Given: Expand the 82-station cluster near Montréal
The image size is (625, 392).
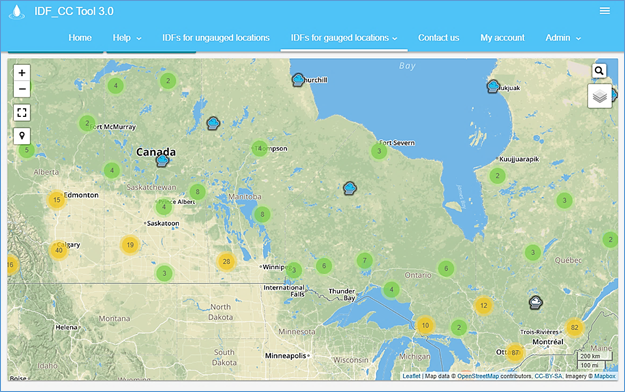Looking at the screenshot, I should (574, 327).
